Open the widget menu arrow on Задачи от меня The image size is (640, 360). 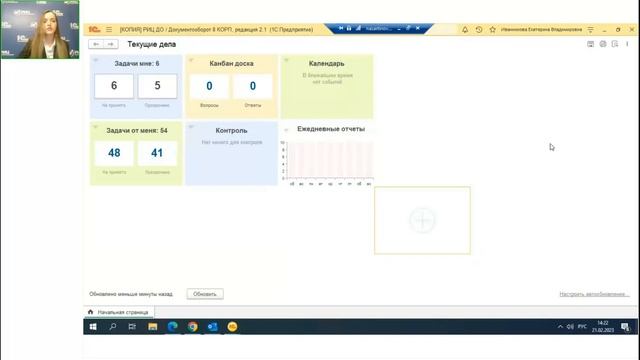coord(96,127)
